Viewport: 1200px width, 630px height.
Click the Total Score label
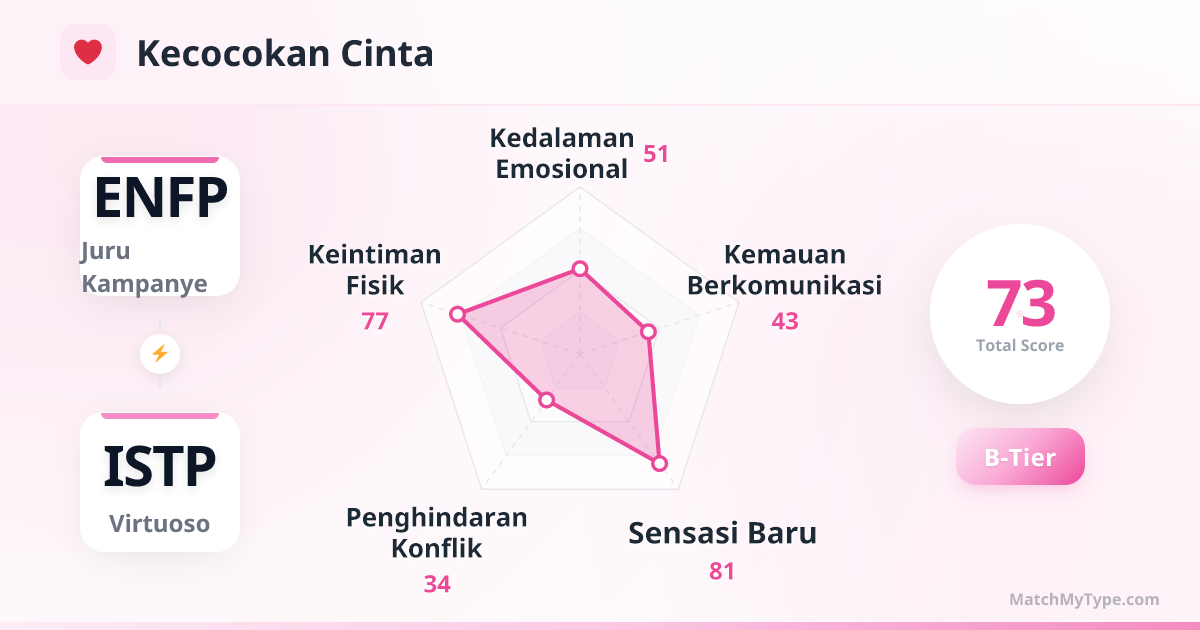tap(1020, 346)
